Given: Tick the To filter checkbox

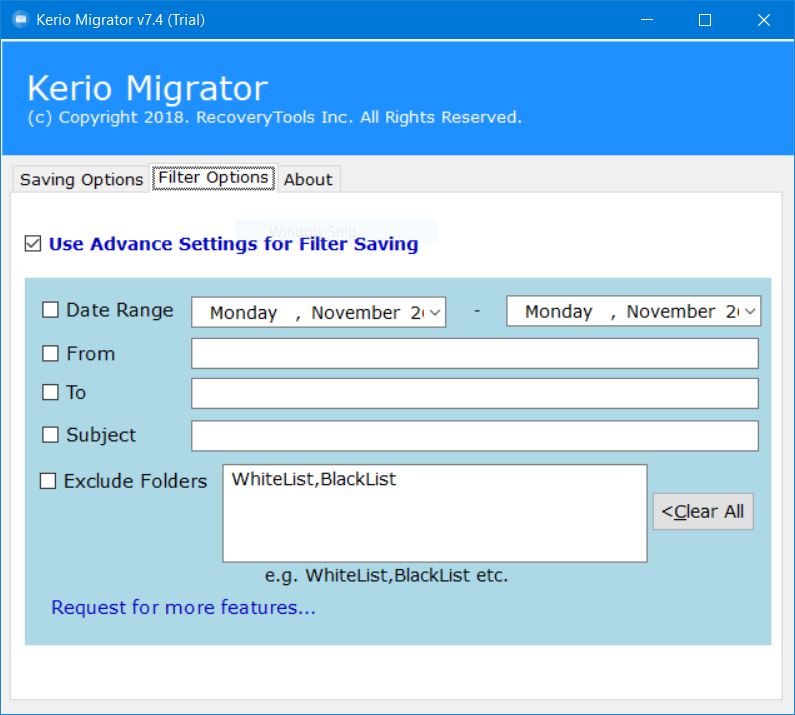Looking at the screenshot, I should [50, 392].
